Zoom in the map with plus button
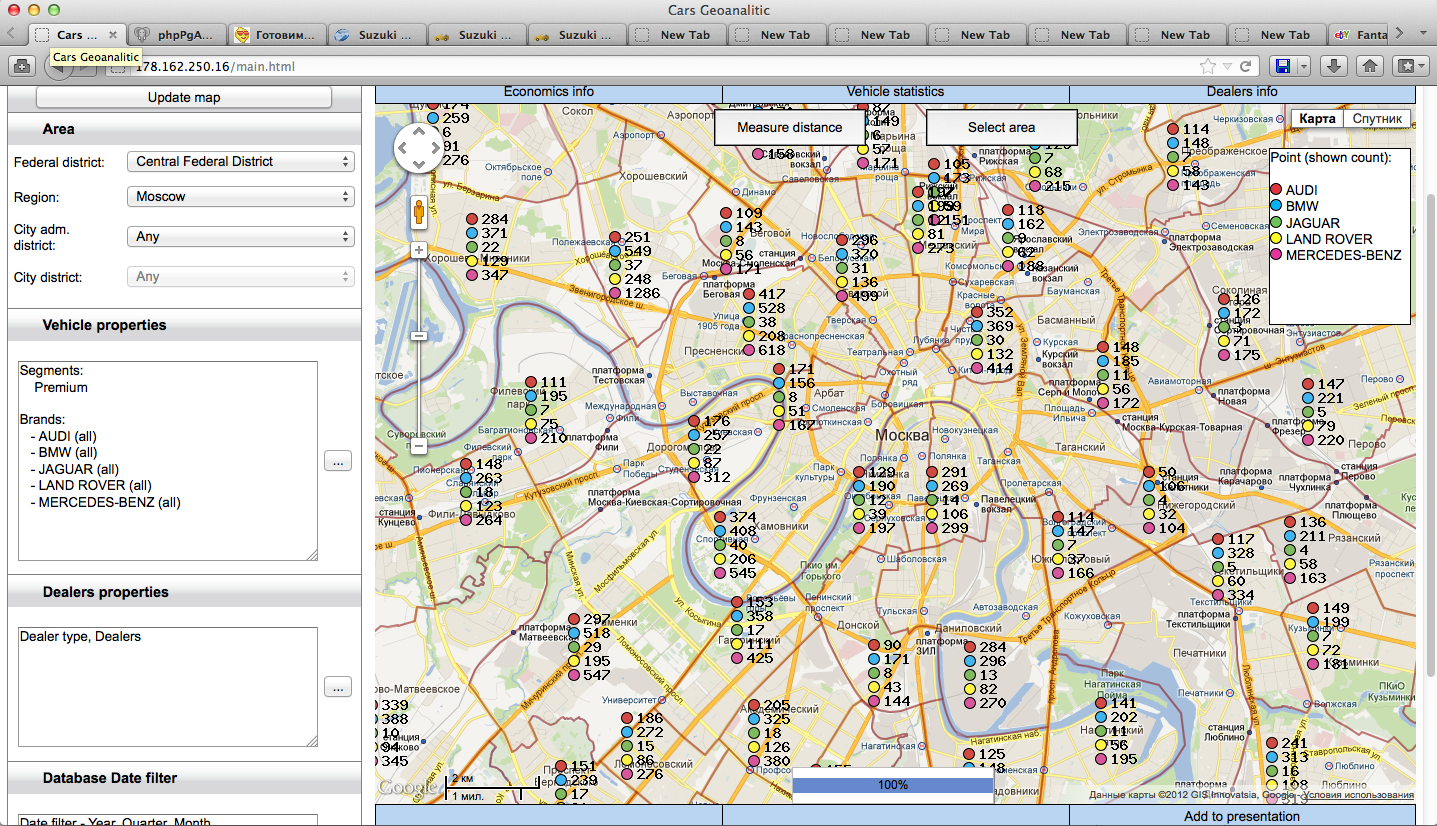This screenshot has width=1437, height=826. 419,250
